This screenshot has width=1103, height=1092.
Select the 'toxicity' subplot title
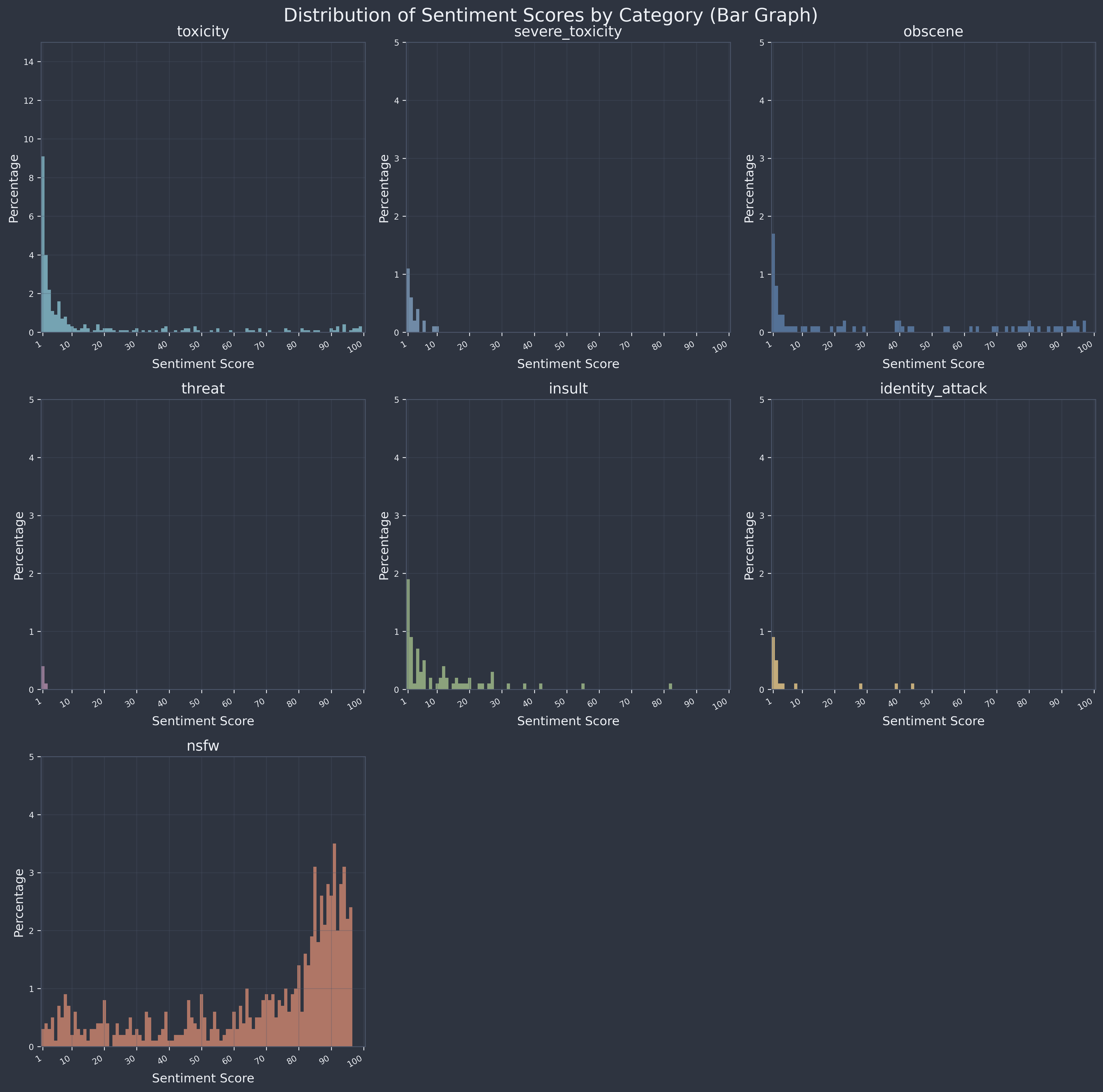pos(203,32)
